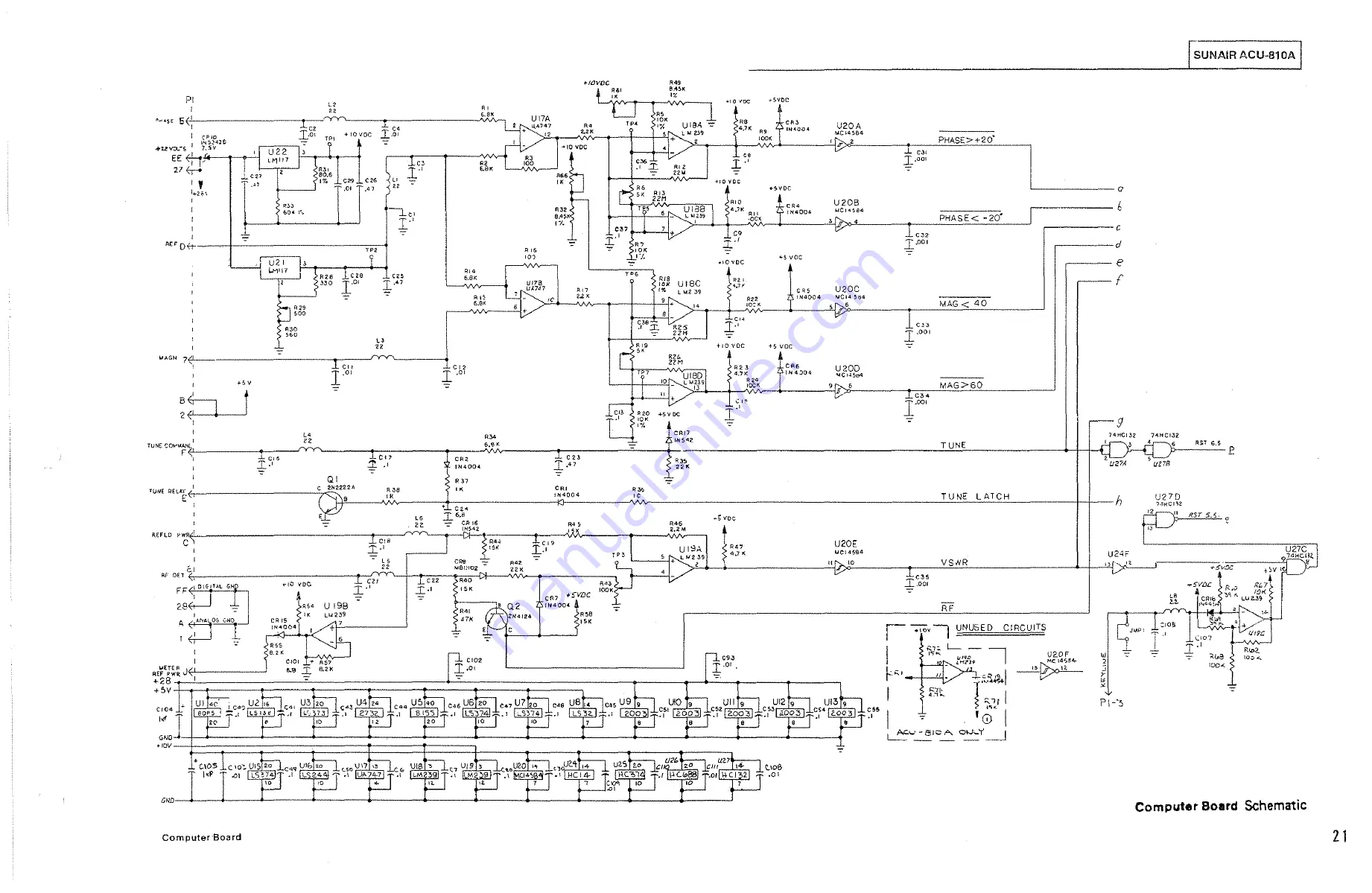This screenshot has width=1372, height=893.
Task: Select the U20B MC14584 inverter
Action: (842, 223)
